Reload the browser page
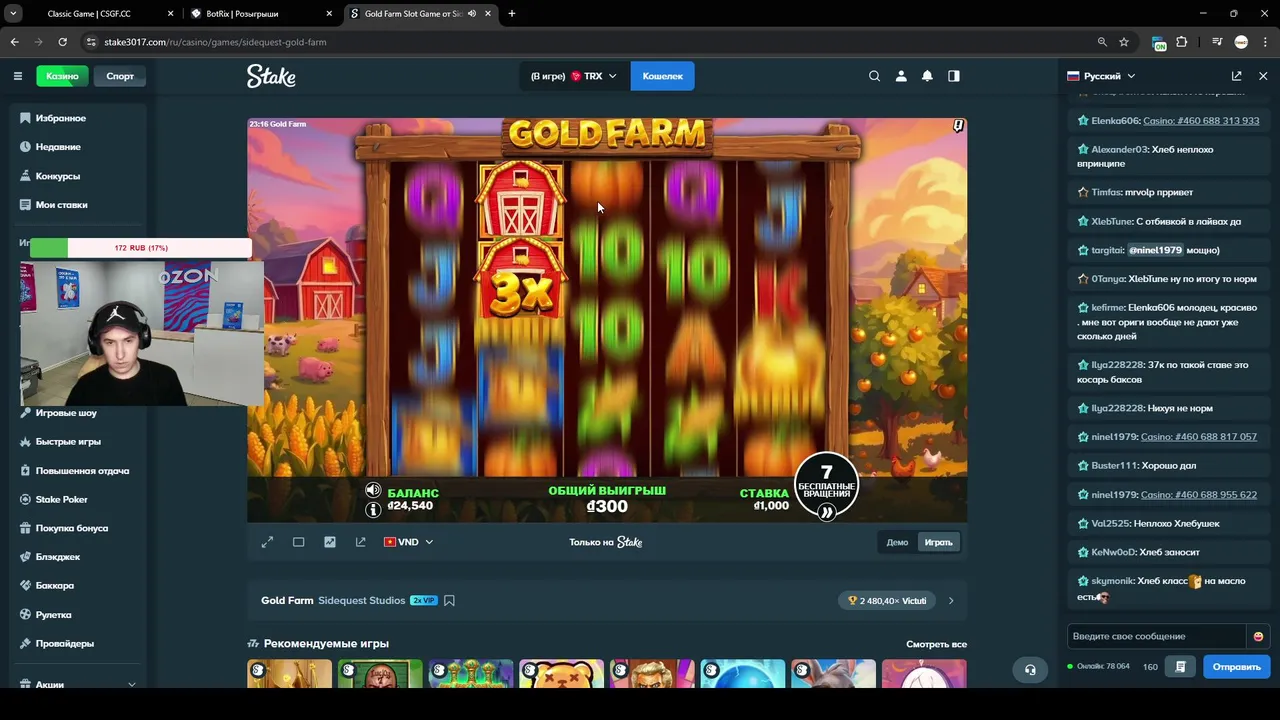 [62, 42]
